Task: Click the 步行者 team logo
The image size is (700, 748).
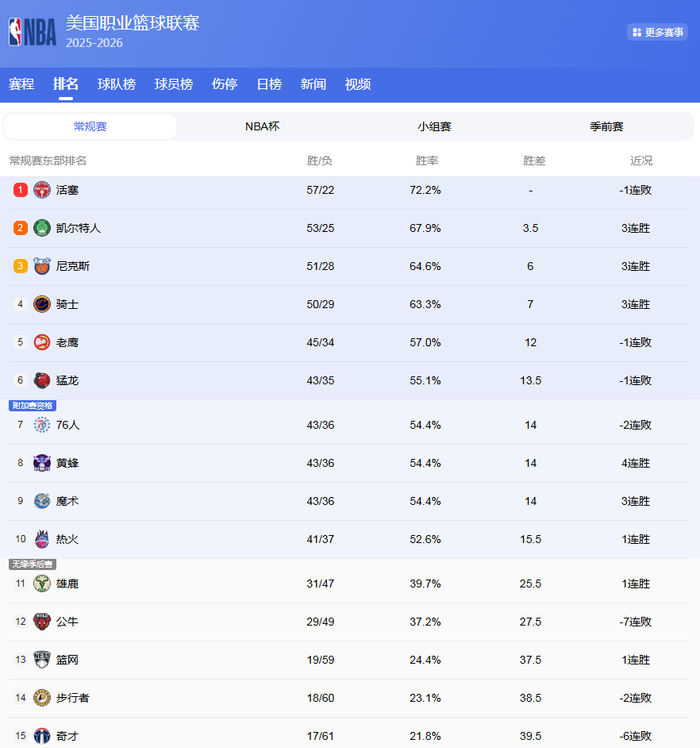Action: [42, 698]
